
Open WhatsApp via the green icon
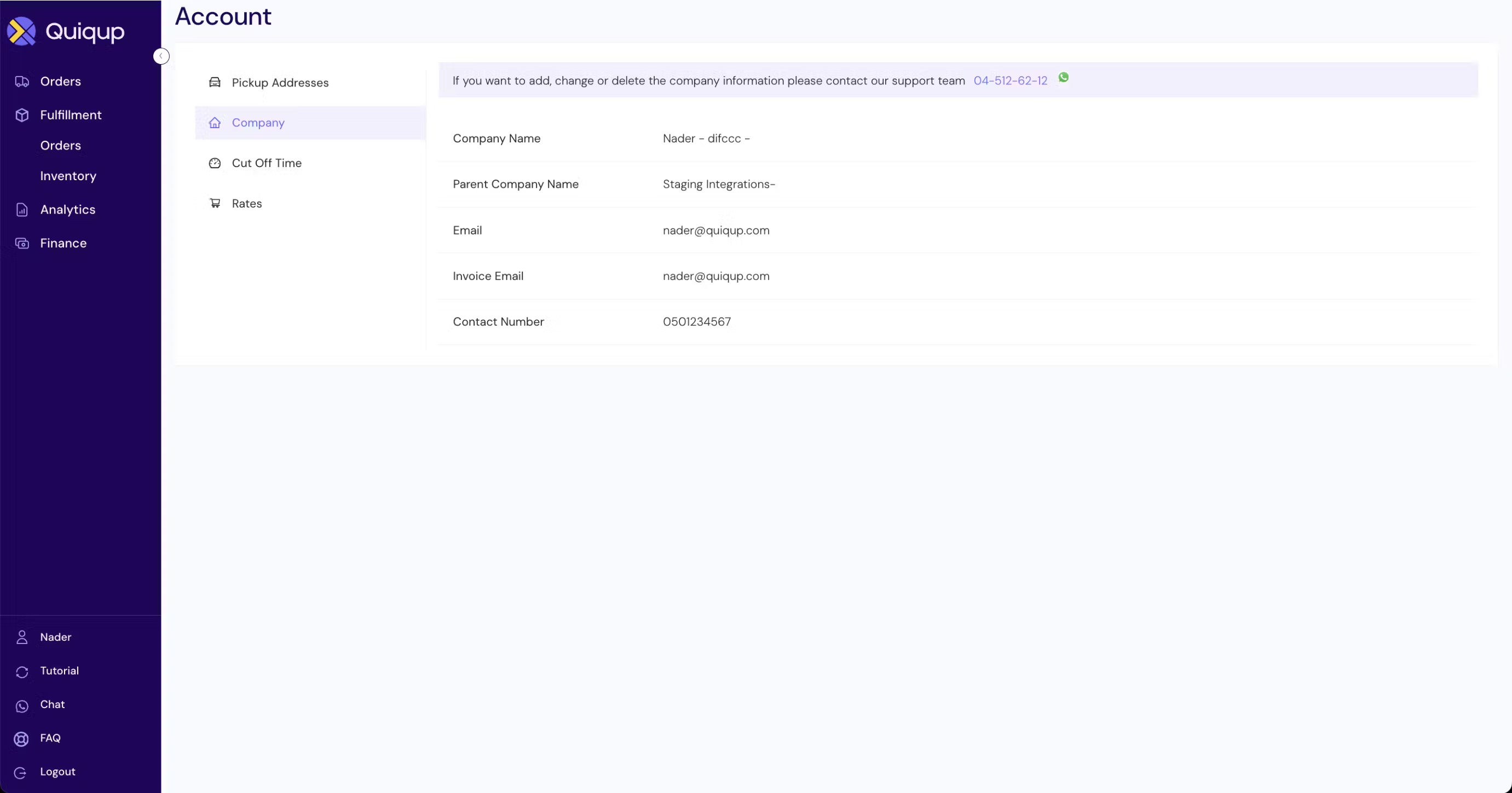[x=1063, y=78]
